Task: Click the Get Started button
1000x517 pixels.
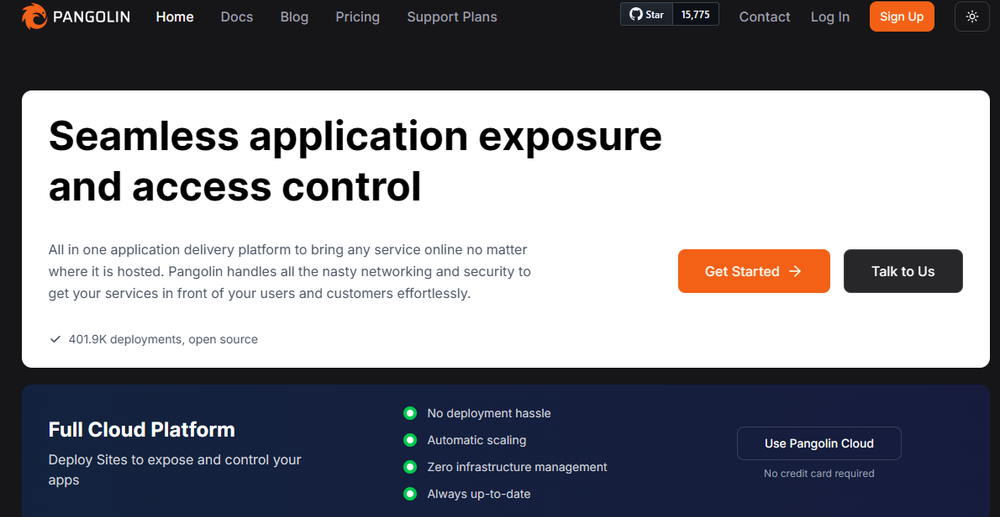Action: (x=754, y=271)
